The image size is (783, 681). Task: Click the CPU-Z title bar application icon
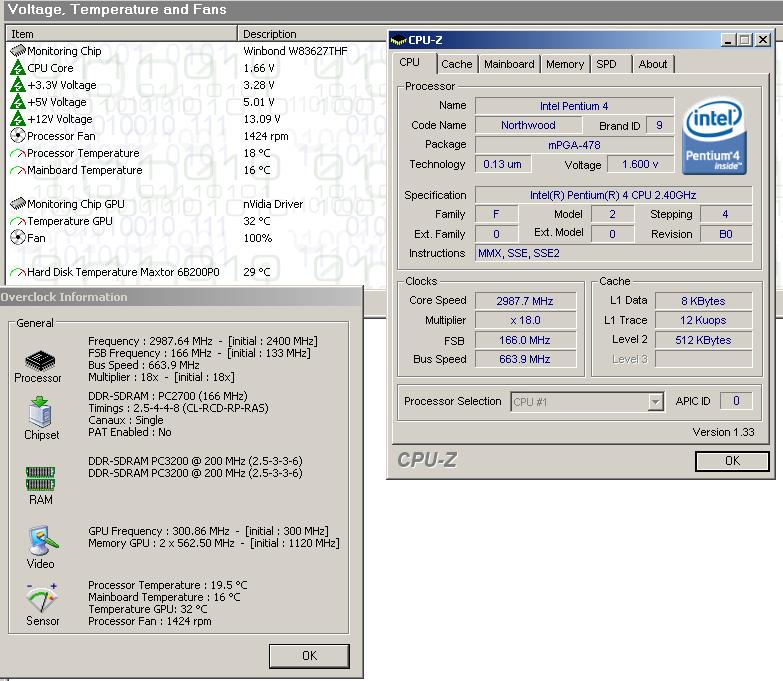pyautogui.click(x=398, y=40)
